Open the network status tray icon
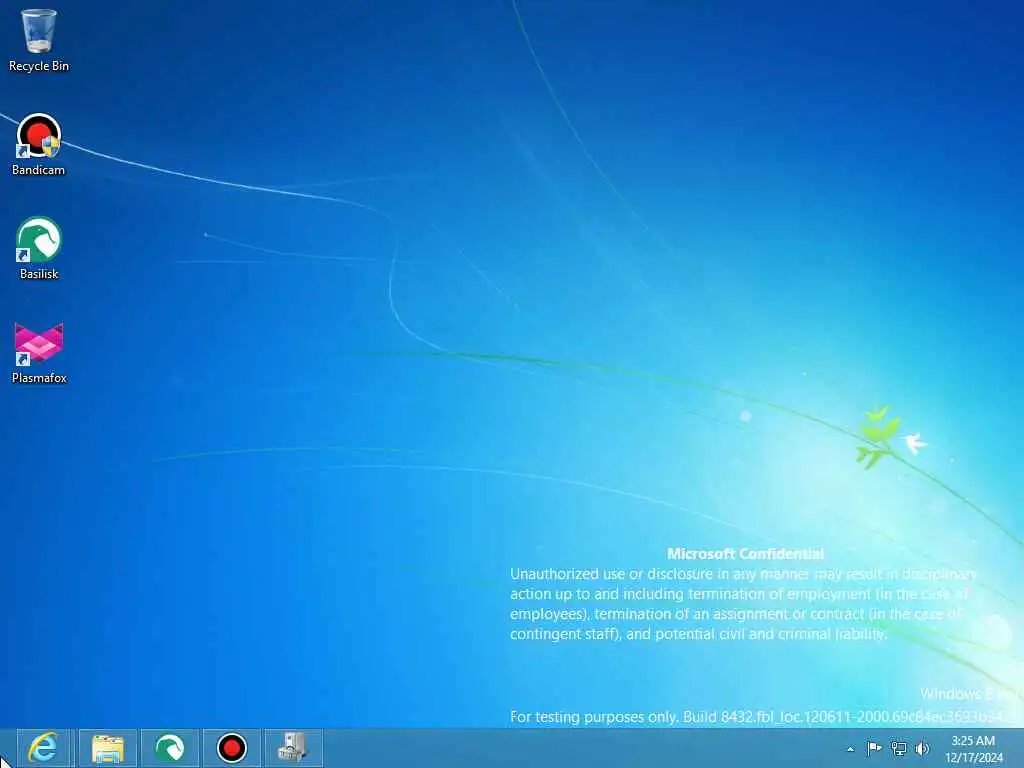1024x768 pixels. 899,748
